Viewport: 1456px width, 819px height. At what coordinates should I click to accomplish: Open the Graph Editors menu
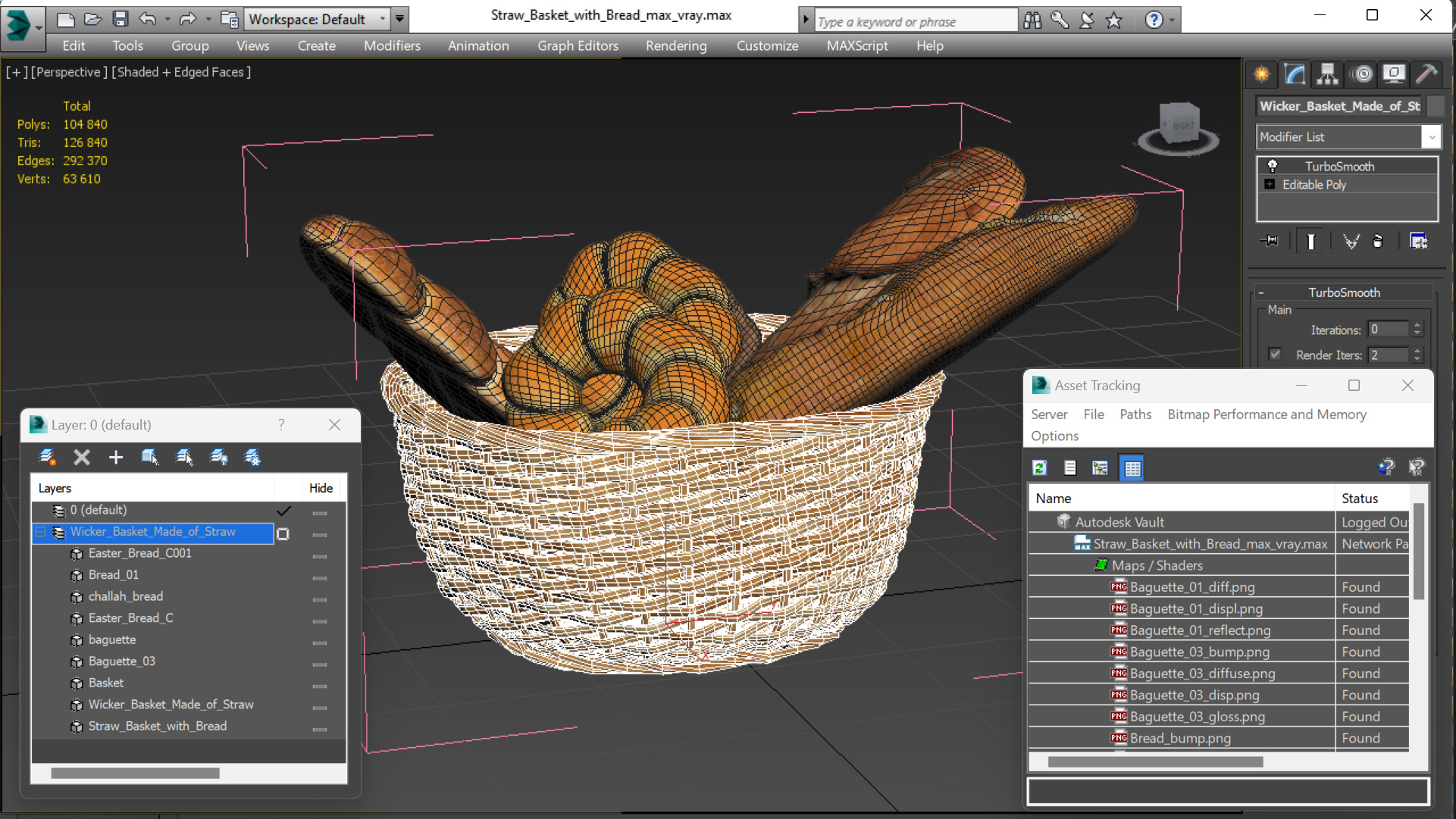click(578, 46)
